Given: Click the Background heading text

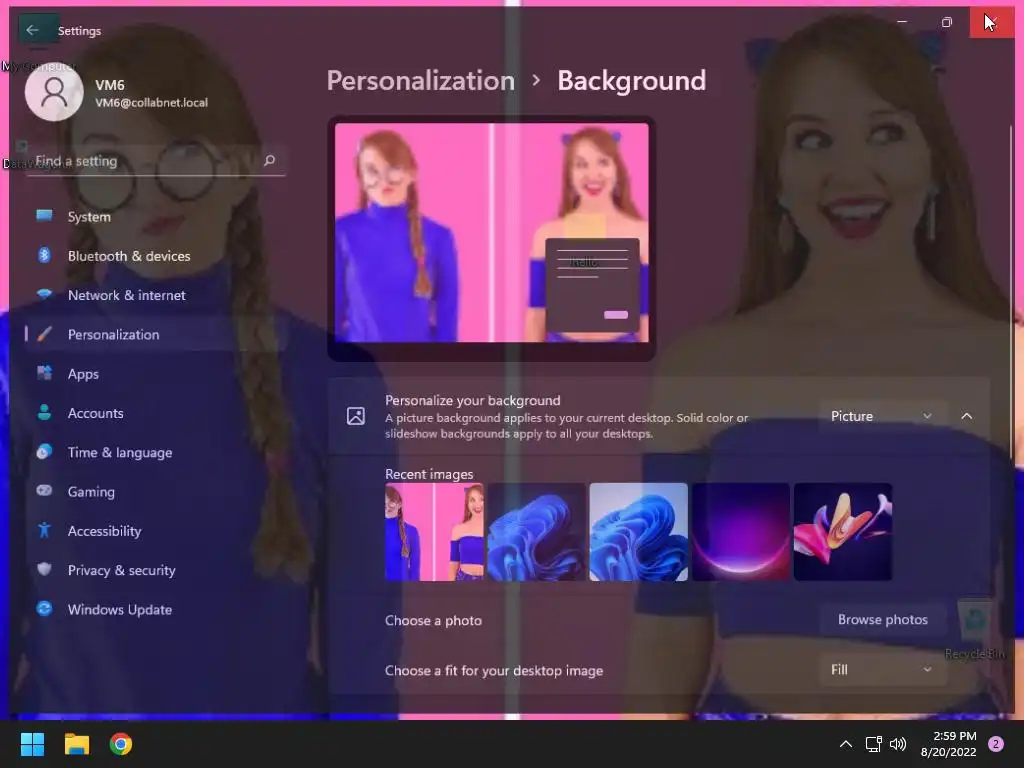Looking at the screenshot, I should point(631,80).
